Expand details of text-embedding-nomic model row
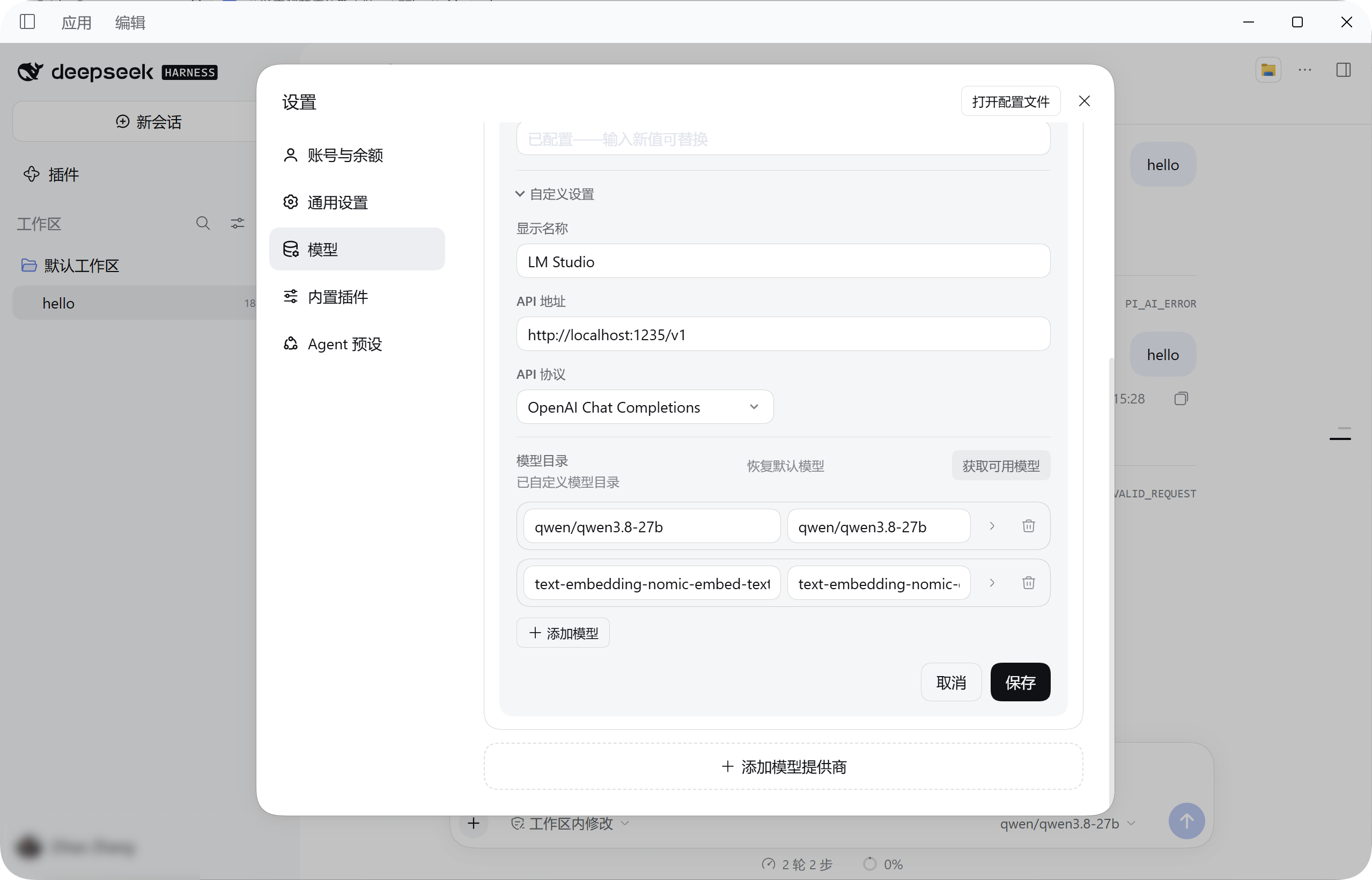Image resolution: width=1372 pixels, height=880 pixels. click(x=992, y=583)
